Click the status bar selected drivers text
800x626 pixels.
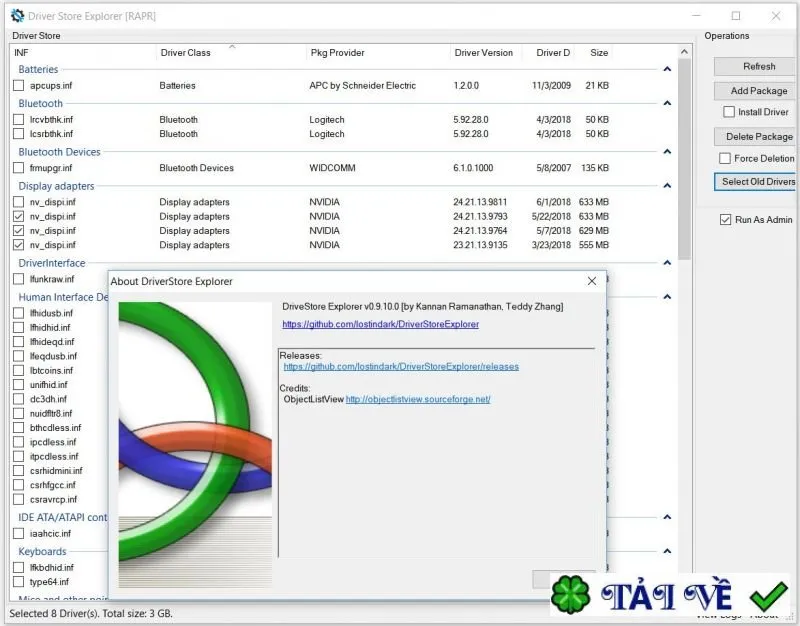click(x=91, y=613)
